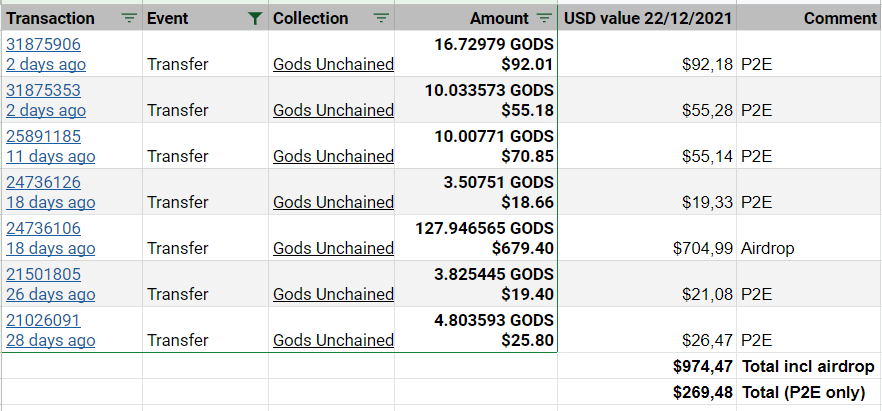882x411 pixels.
Task: Select the $704,99 USD value cell
Action: pos(647,238)
